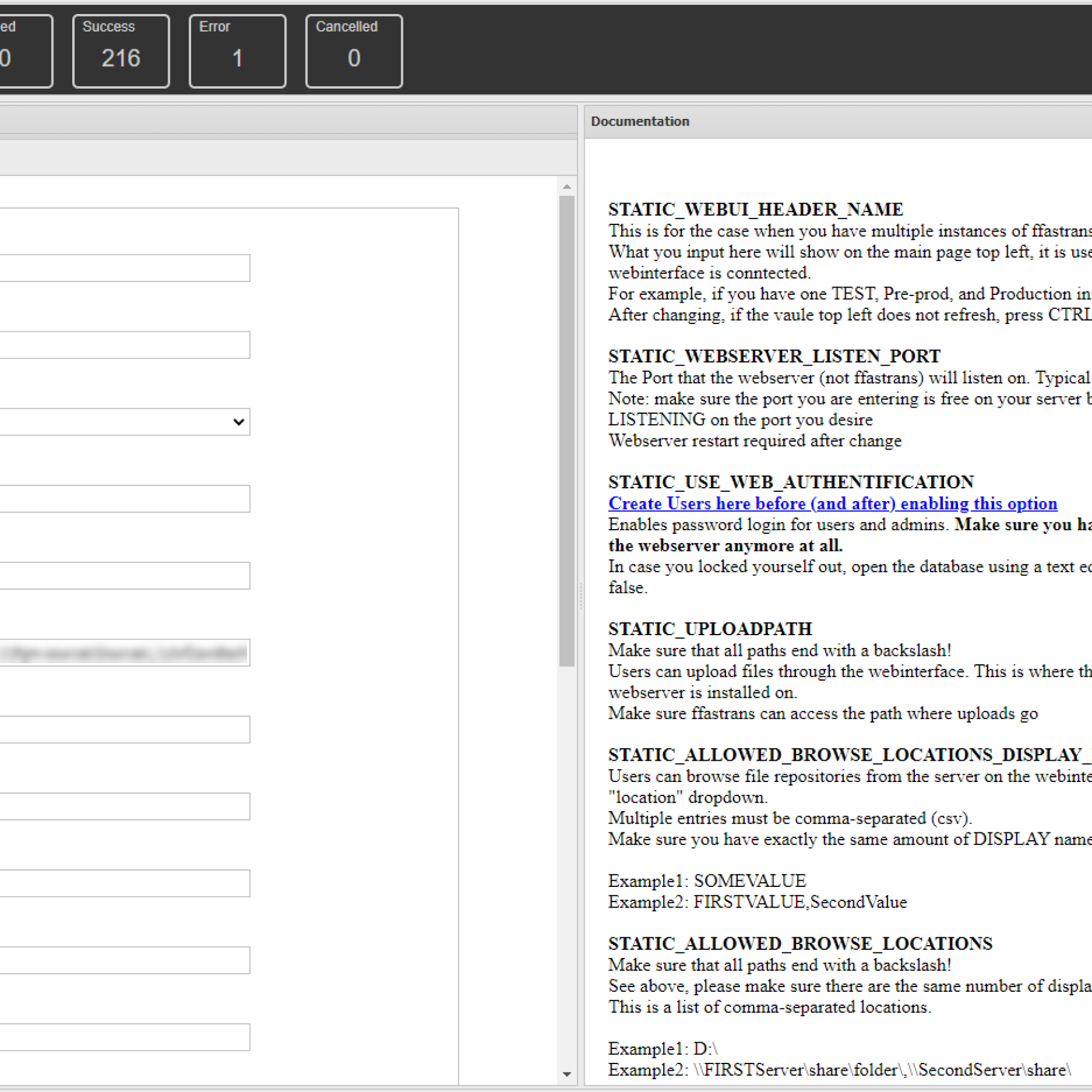The height and width of the screenshot is (1092, 1092).
Task: Click the Success counter box showing 216
Action: [x=121, y=52]
